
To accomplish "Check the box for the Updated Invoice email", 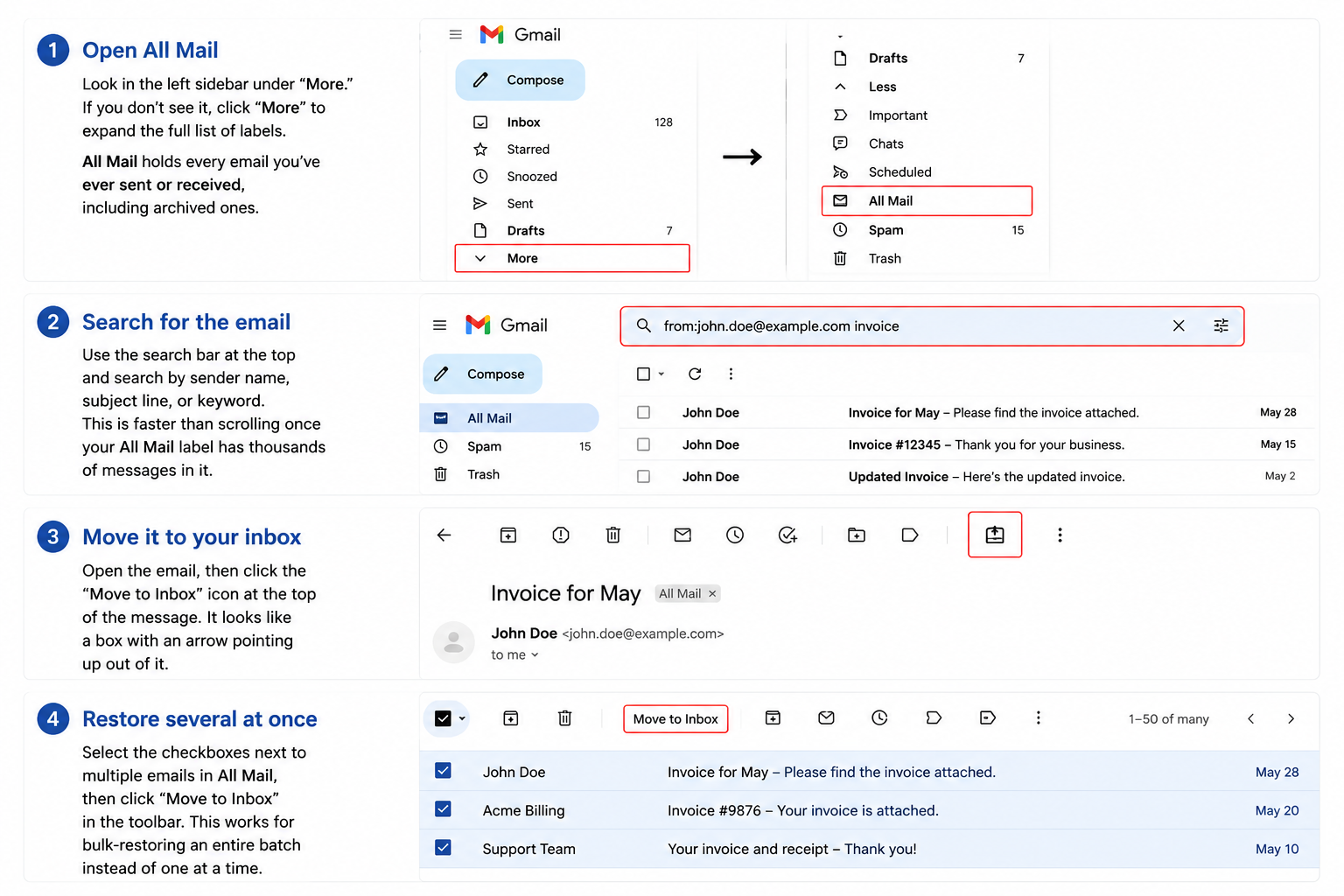I will coord(643,477).
